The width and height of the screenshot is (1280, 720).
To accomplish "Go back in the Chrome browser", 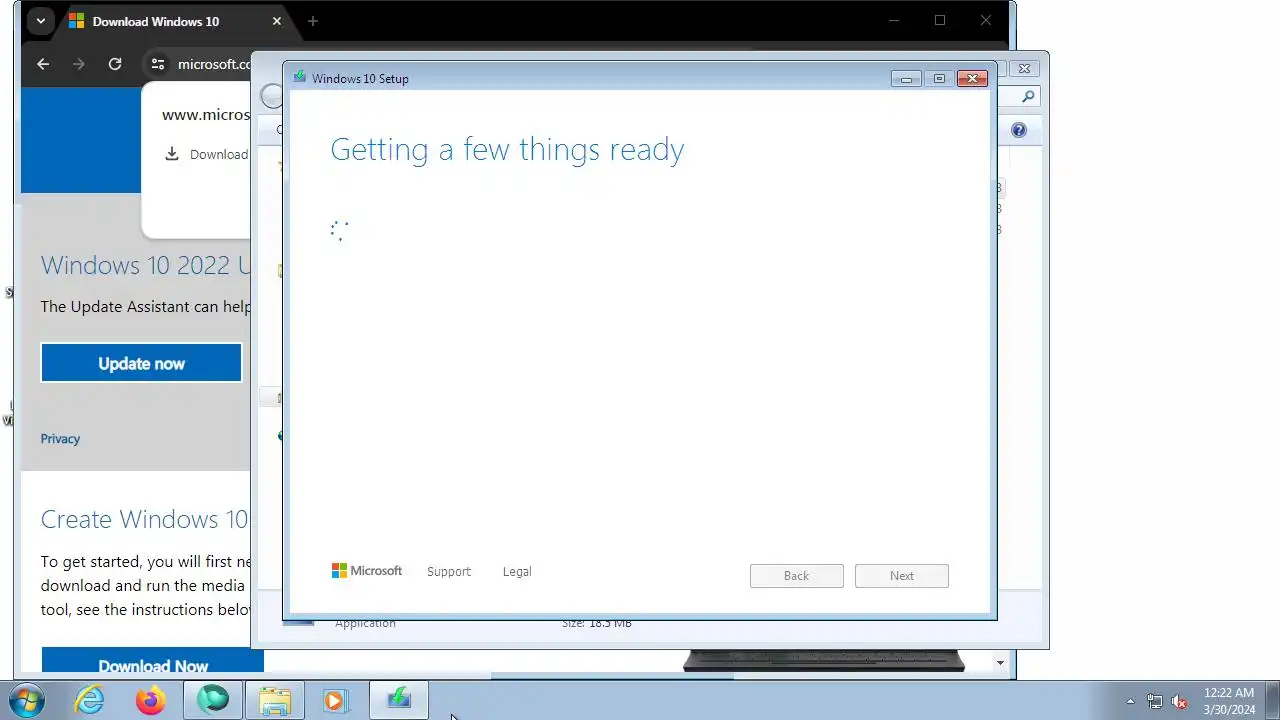I will (43, 64).
